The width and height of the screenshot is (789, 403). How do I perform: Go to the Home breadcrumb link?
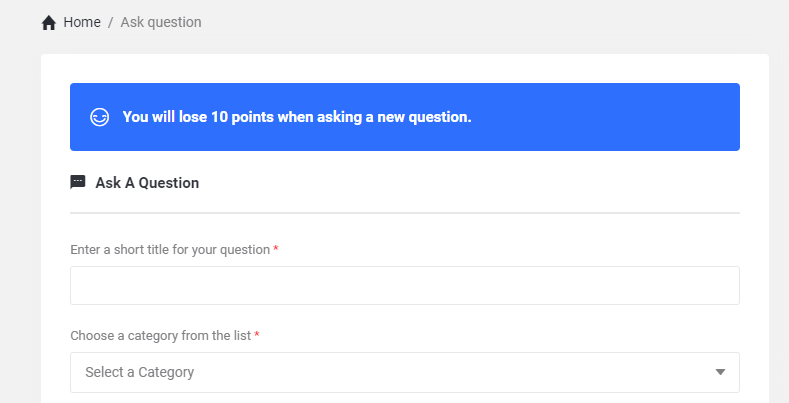click(81, 22)
